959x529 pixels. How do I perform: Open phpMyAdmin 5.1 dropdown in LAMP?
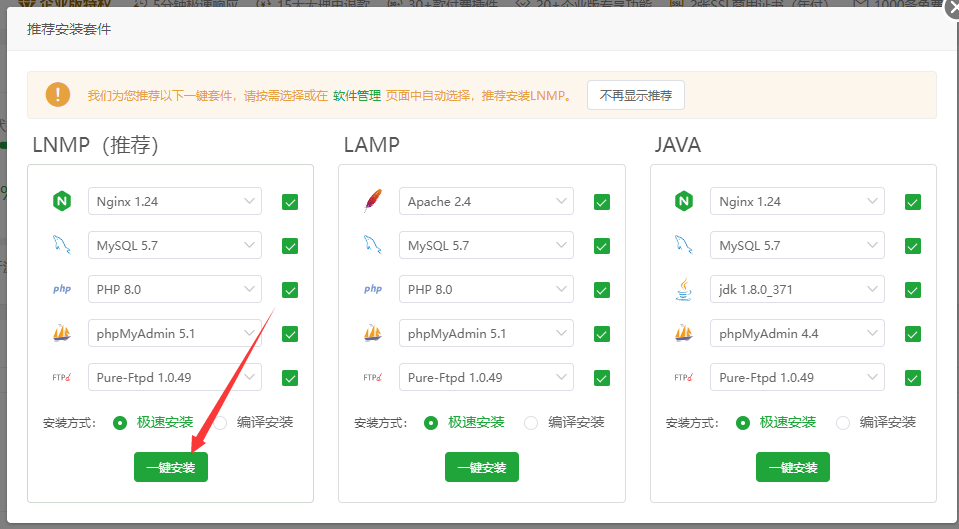pos(486,333)
